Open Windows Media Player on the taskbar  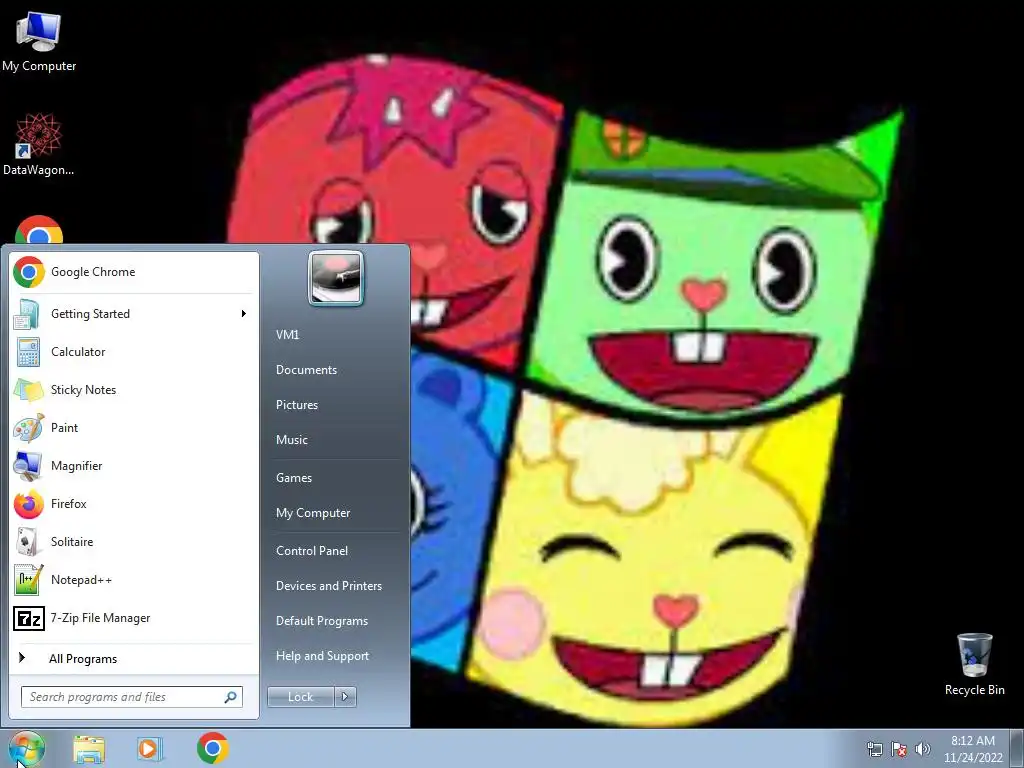coord(150,749)
